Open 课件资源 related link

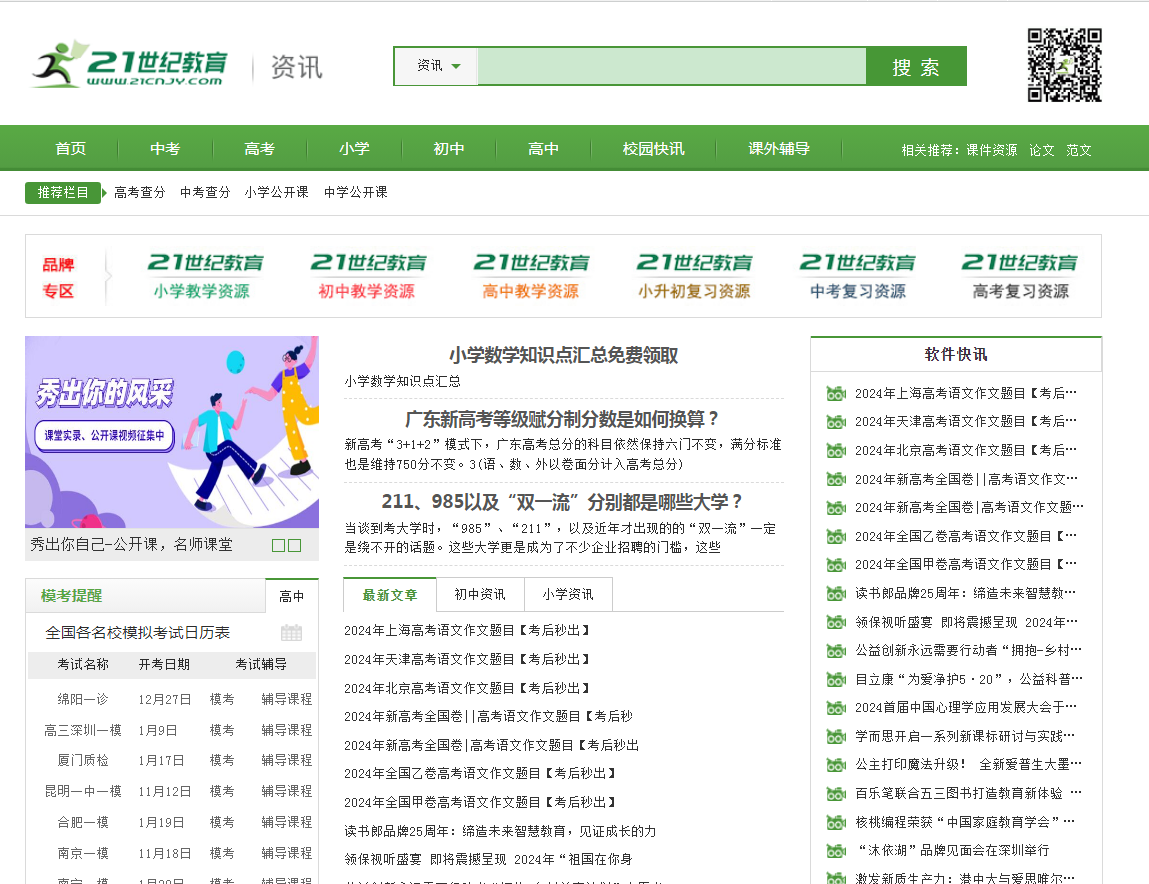pyautogui.click(x=991, y=150)
